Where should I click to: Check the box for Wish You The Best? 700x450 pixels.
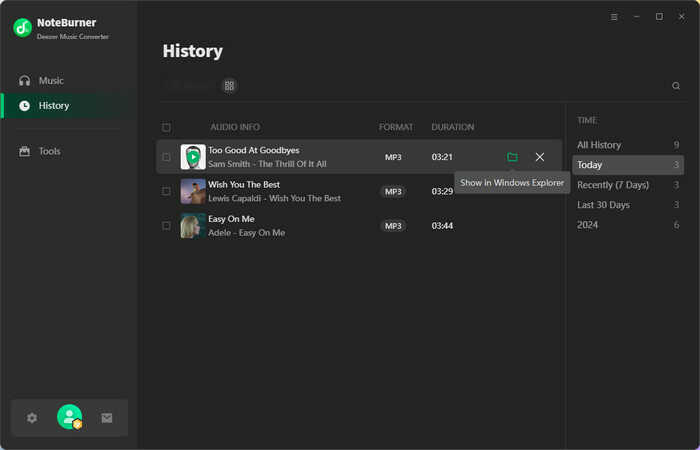click(166, 191)
